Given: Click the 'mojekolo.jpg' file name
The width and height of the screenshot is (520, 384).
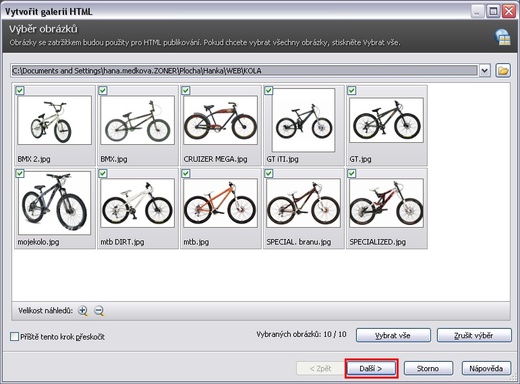Looking at the screenshot, I should click(38, 242).
